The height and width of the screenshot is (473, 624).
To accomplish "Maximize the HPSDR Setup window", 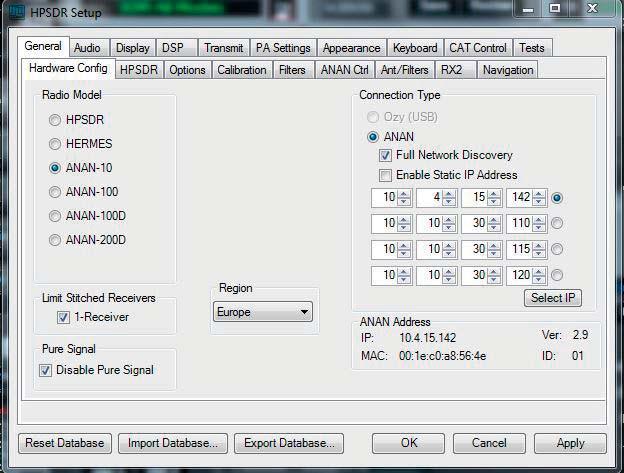I will (x=555, y=9).
